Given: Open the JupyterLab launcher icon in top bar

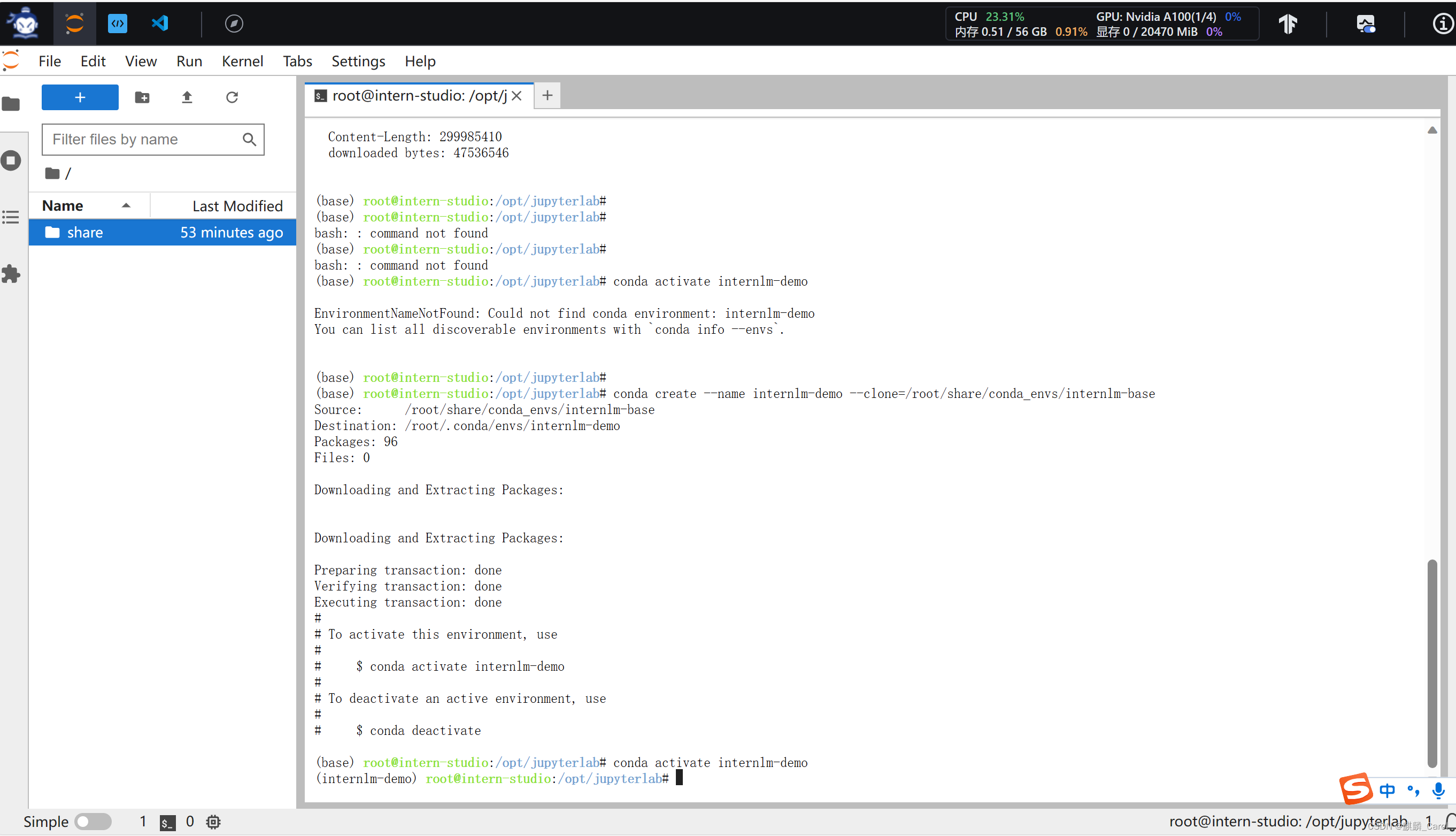Looking at the screenshot, I should coord(75,24).
